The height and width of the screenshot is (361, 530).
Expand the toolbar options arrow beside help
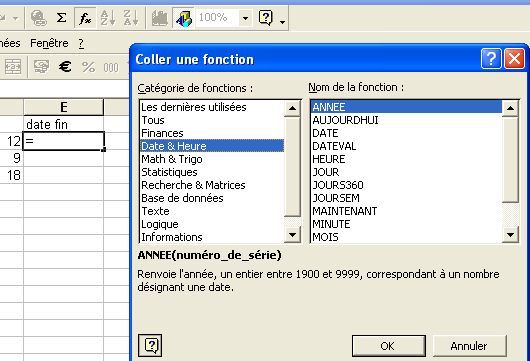coord(282,22)
